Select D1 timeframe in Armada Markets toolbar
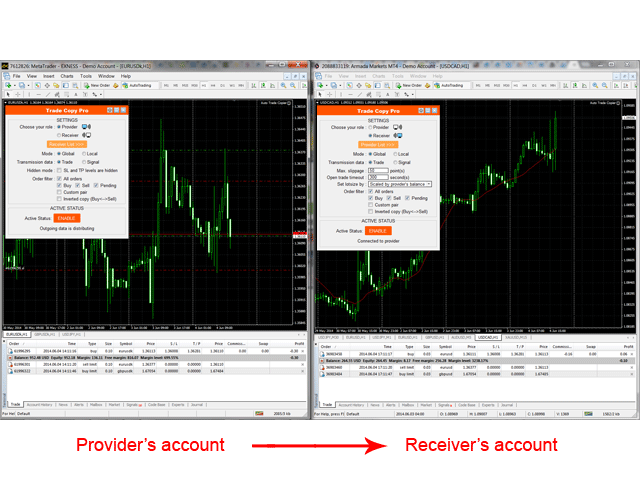Screen dimensions: 640x480 534,85
